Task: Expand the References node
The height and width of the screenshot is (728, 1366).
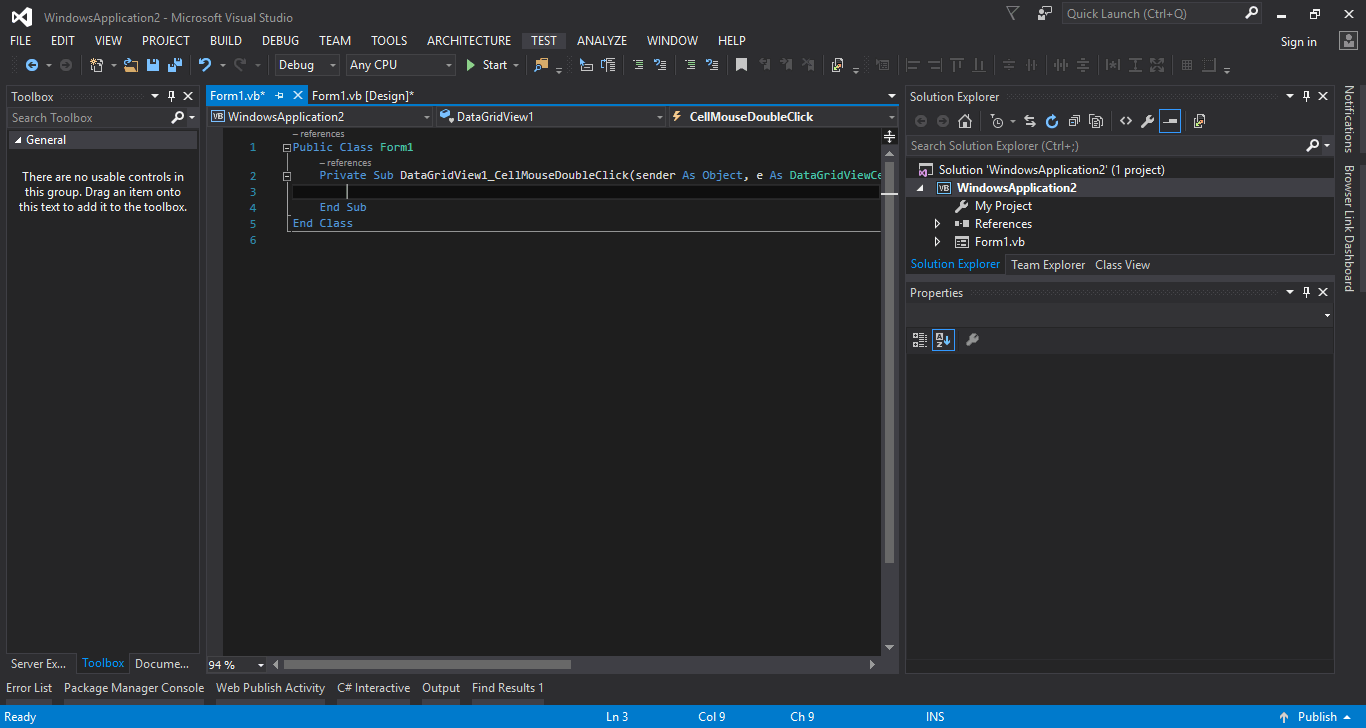Action: coord(937,224)
